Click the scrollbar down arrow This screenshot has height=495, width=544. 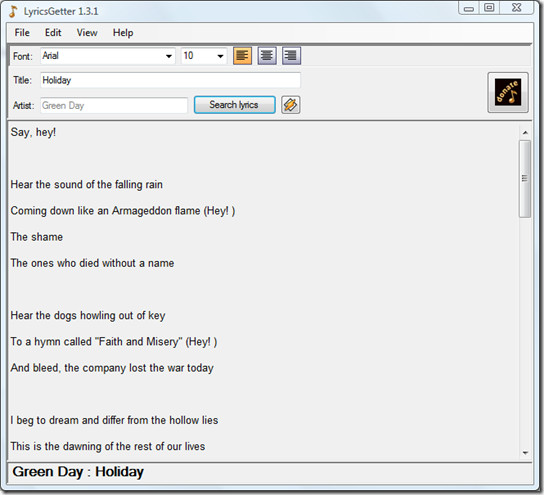(525, 453)
